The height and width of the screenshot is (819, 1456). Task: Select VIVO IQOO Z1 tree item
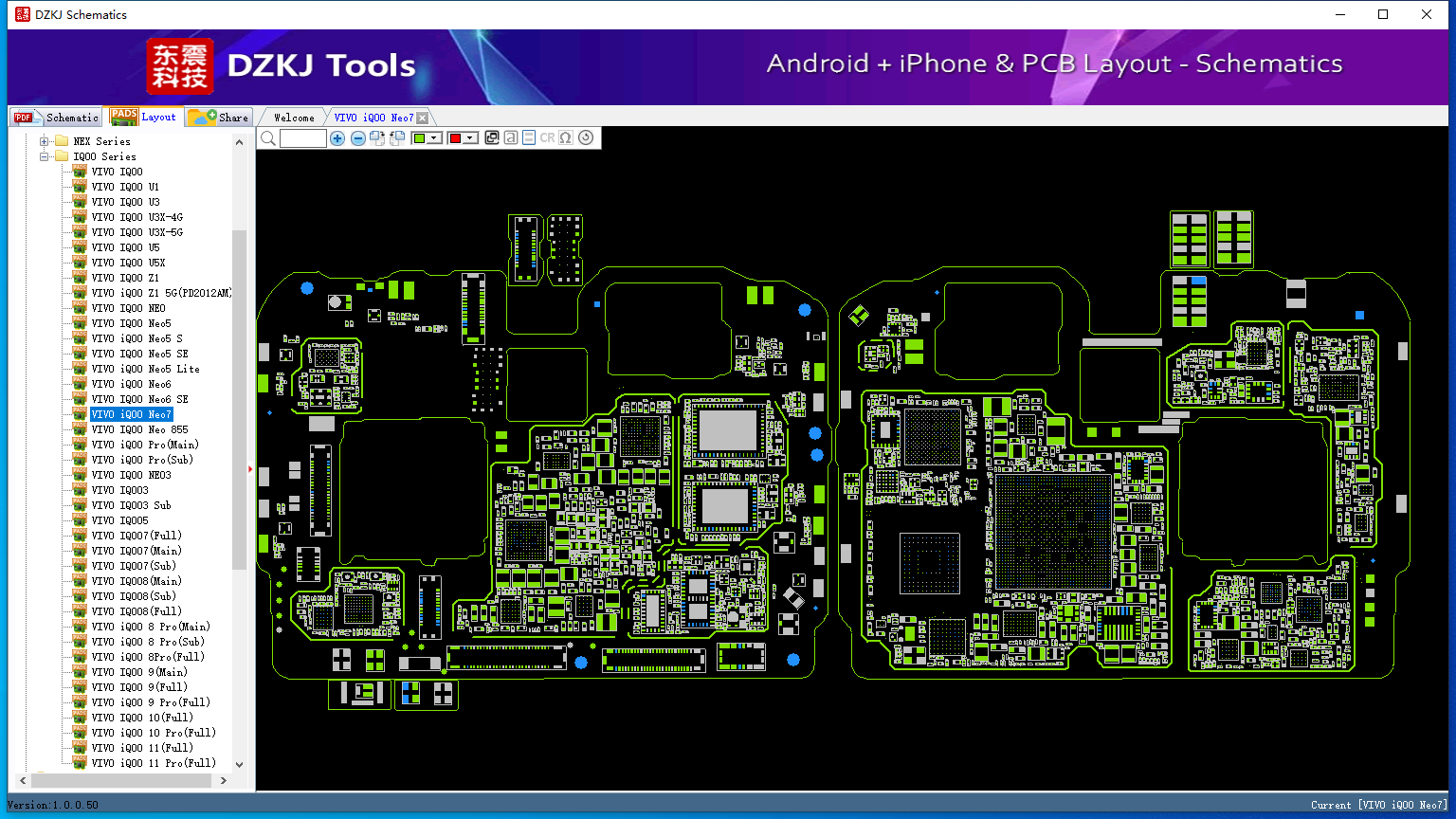tap(125, 278)
